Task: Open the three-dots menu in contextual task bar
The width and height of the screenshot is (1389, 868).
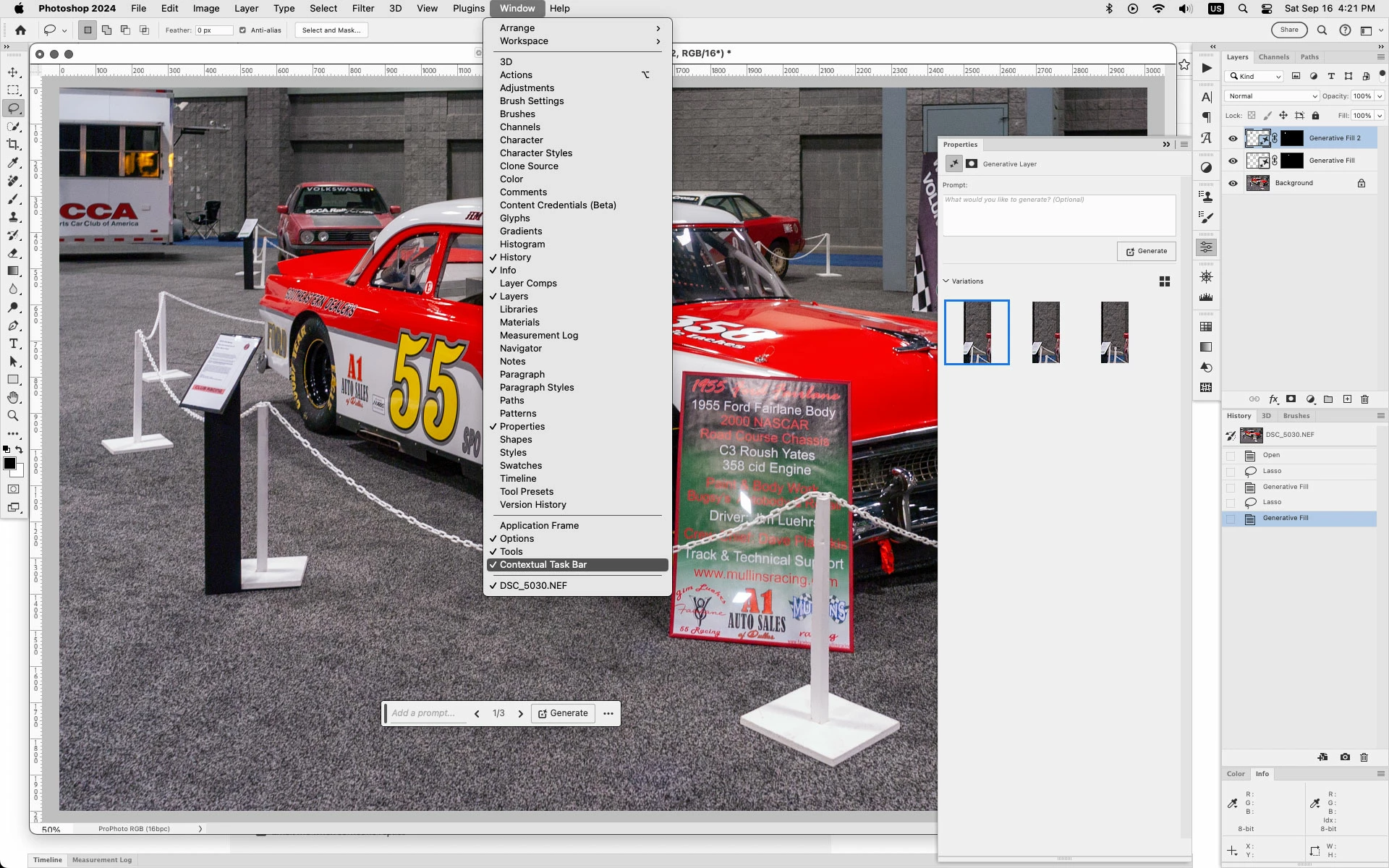Action: pyautogui.click(x=608, y=713)
